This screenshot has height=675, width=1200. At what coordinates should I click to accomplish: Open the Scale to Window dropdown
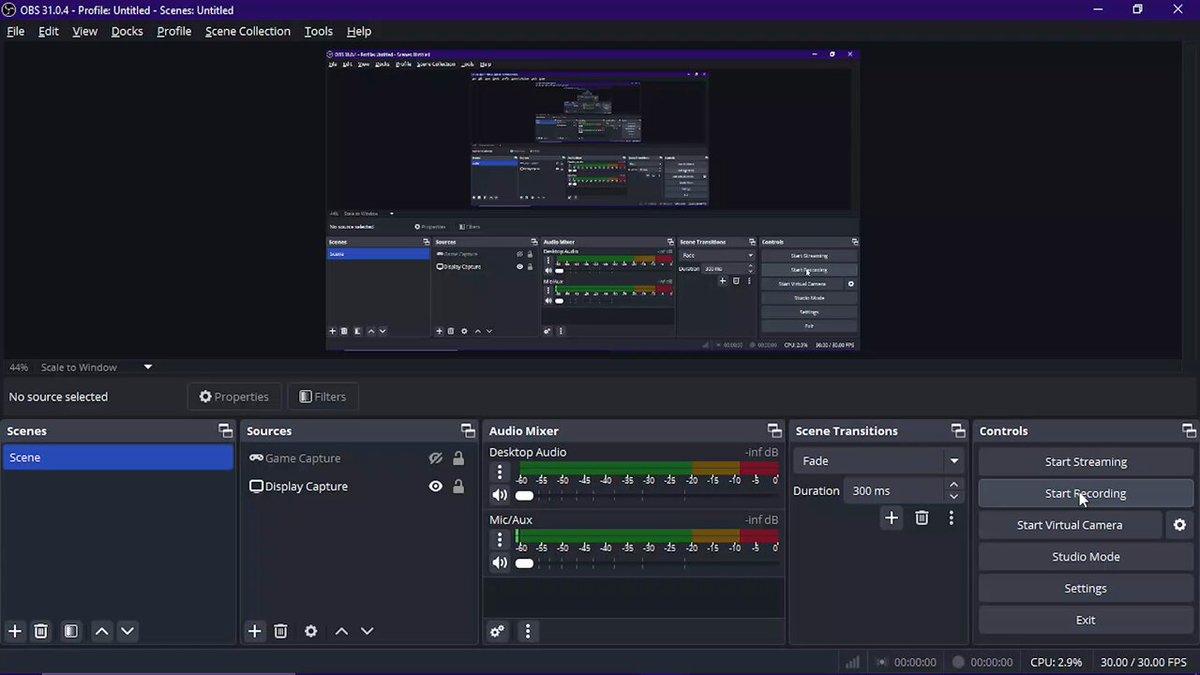point(97,367)
